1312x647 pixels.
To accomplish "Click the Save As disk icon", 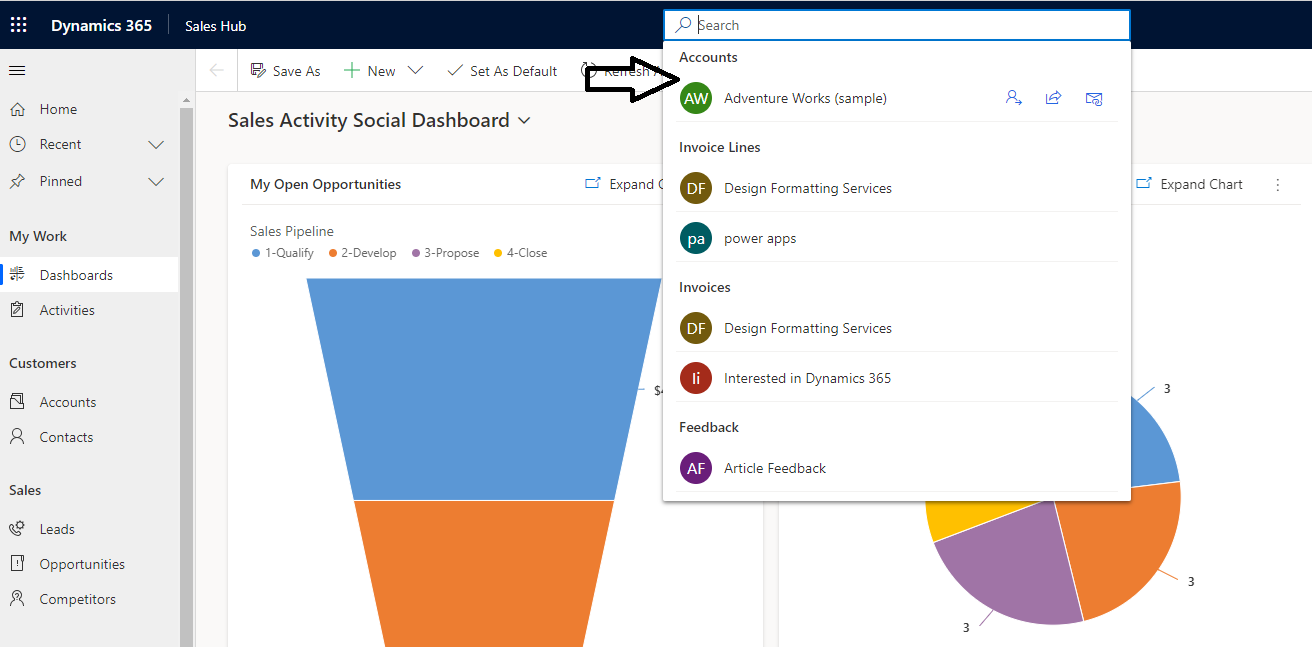I will point(258,71).
